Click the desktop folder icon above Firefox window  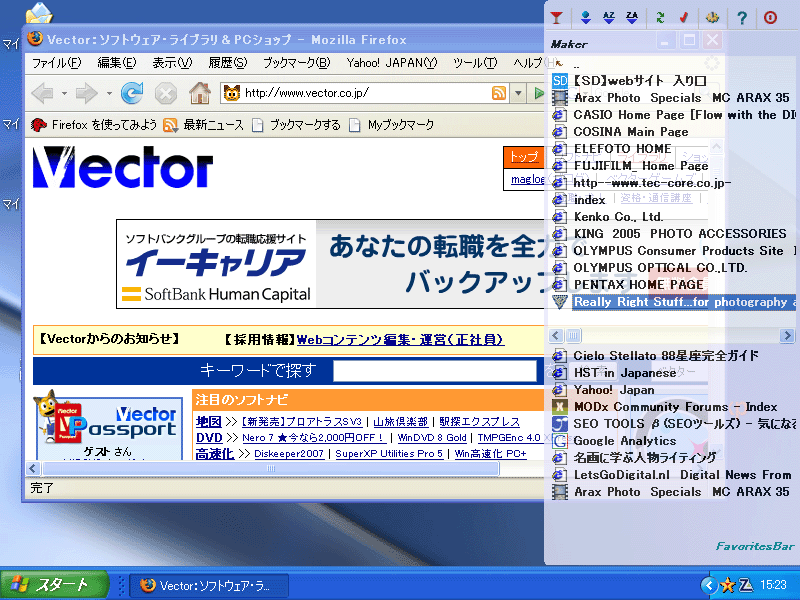tap(39, 13)
